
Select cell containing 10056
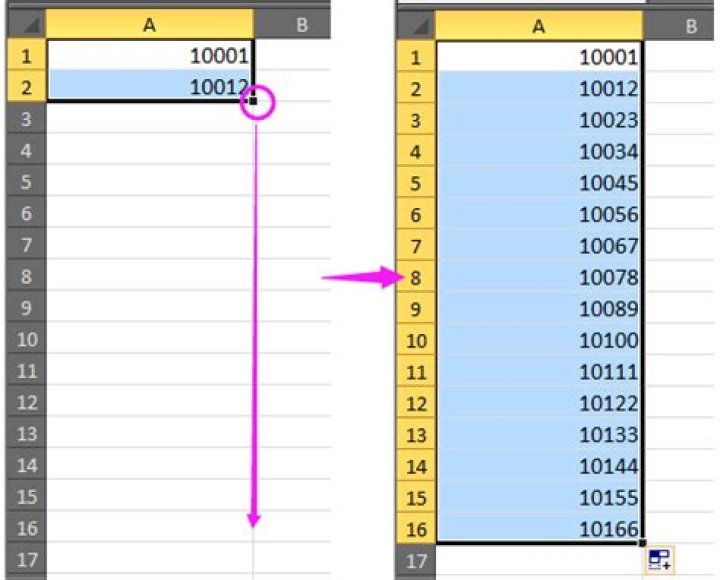coord(539,214)
